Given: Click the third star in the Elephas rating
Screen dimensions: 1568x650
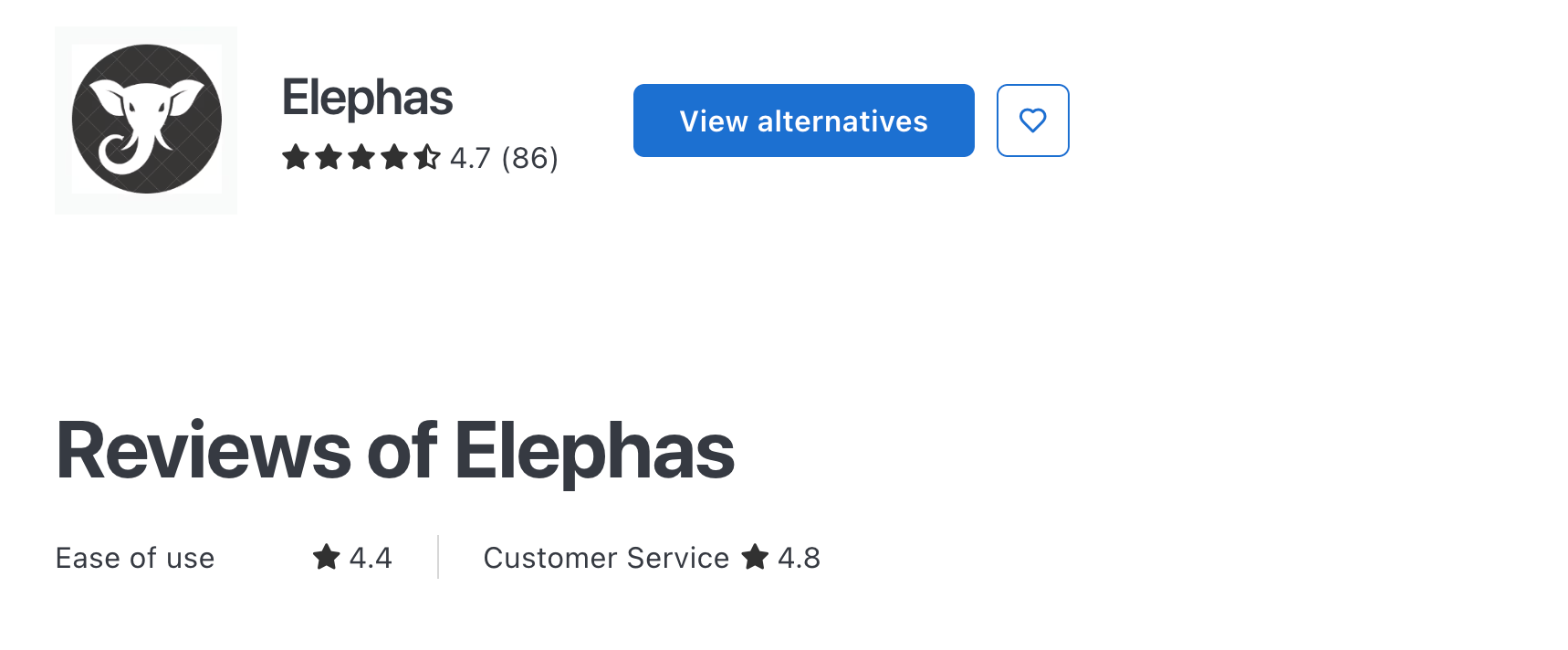Looking at the screenshot, I should point(361,158).
